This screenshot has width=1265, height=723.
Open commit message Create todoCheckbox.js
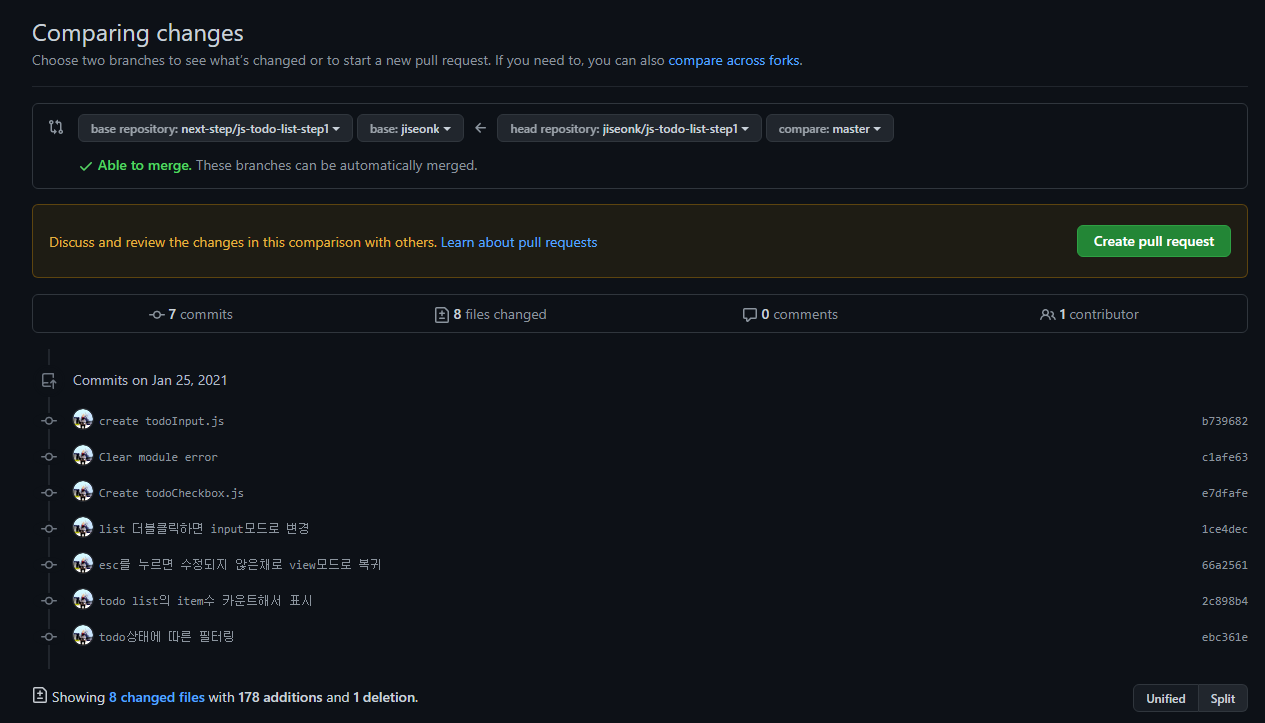coord(171,493)
